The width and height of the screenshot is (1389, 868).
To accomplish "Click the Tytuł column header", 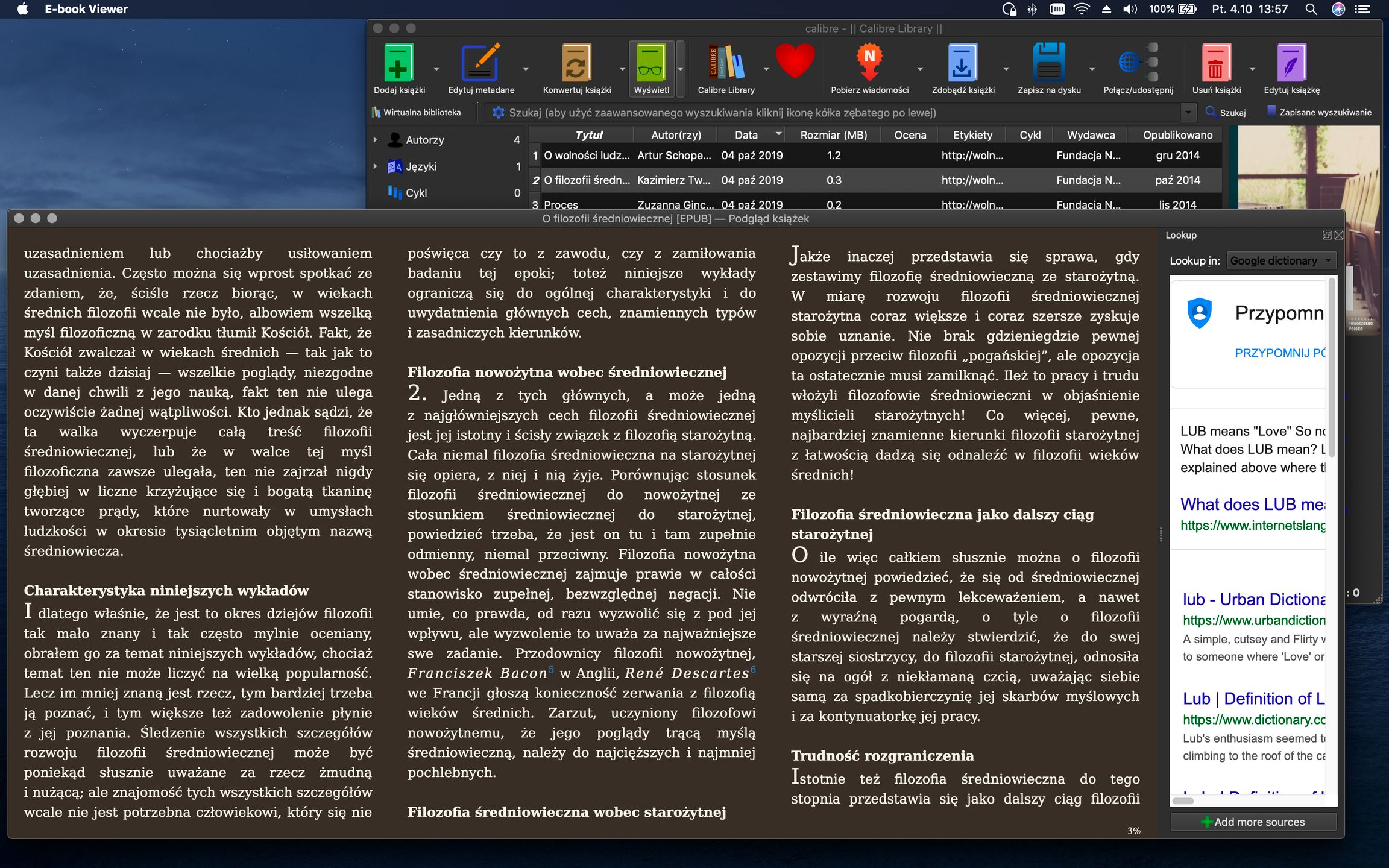I will [588, 135].
